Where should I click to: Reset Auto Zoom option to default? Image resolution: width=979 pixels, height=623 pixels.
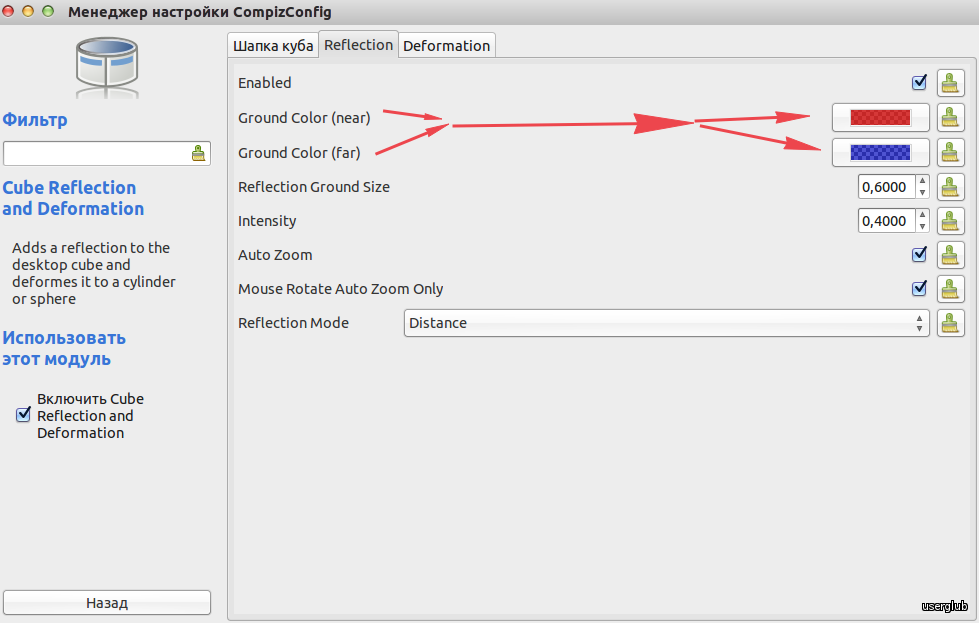point(950,255)
